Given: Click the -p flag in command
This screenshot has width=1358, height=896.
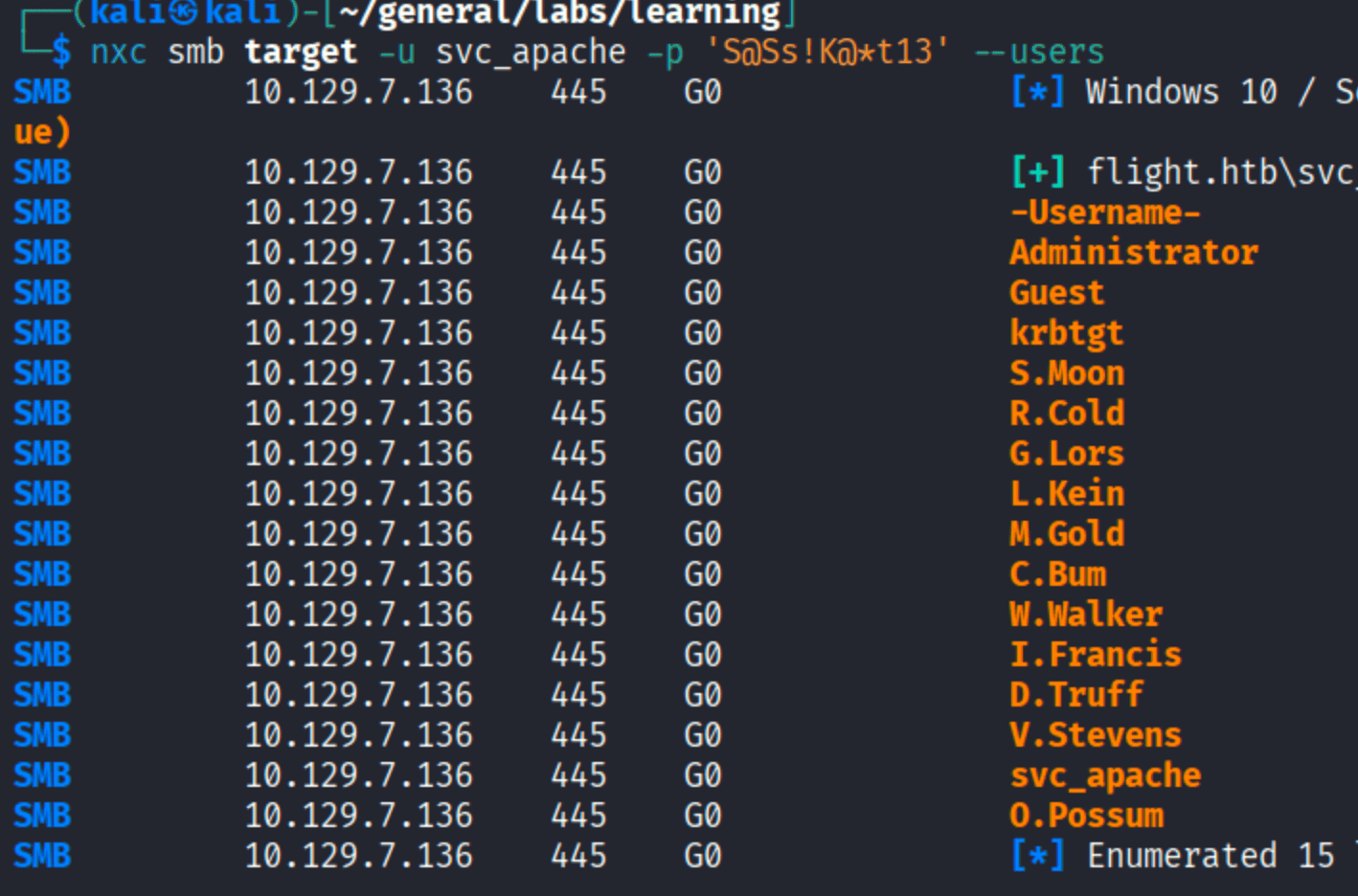Looking at the screenshot, I should click(665, 52).
